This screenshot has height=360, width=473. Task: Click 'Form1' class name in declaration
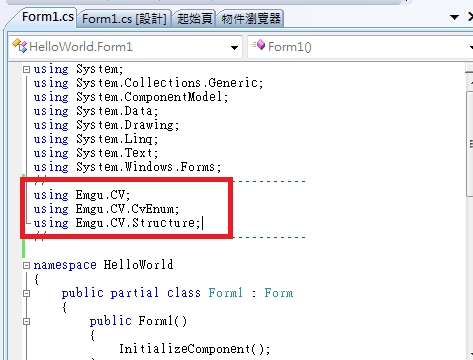[x=226, y=293]
